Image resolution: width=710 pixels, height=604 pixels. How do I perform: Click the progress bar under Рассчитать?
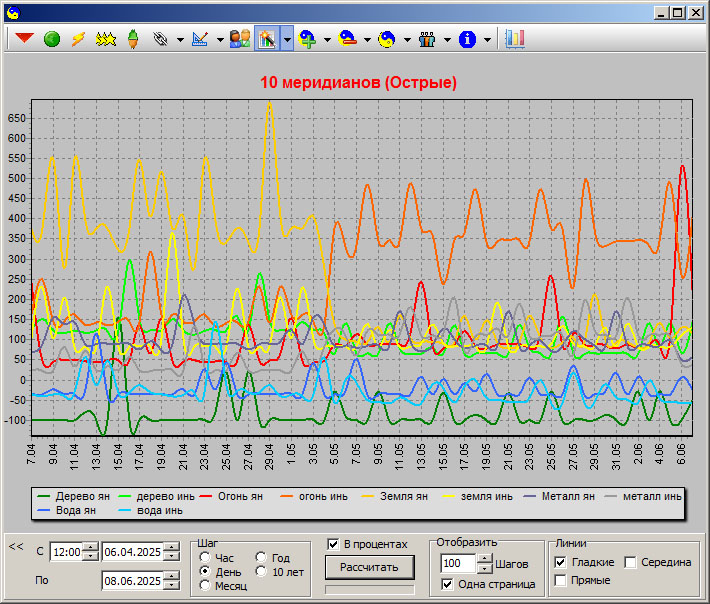(x=369, y=590)
